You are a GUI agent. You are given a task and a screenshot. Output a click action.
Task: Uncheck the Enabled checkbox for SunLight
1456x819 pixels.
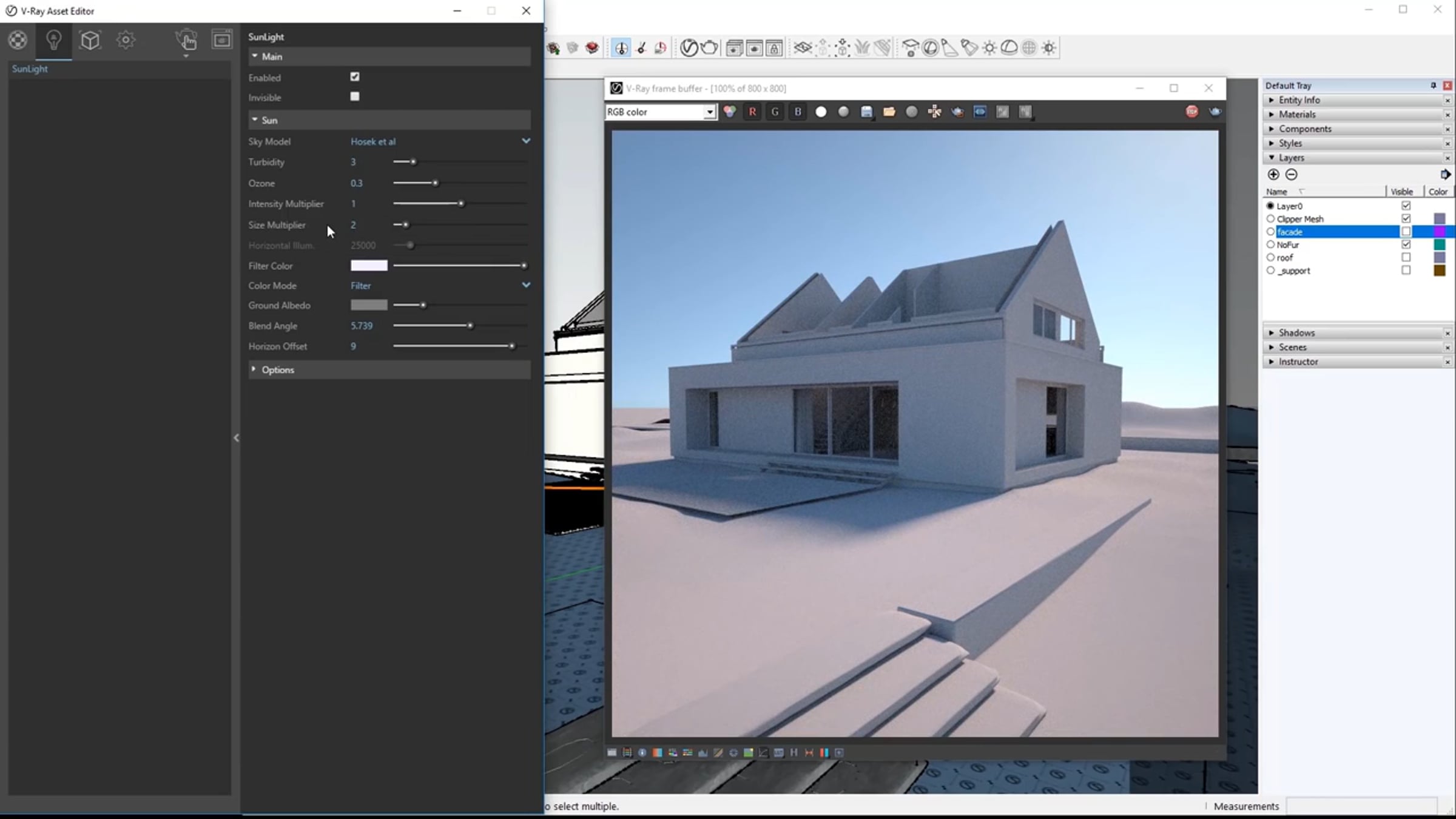click(355, 77)
